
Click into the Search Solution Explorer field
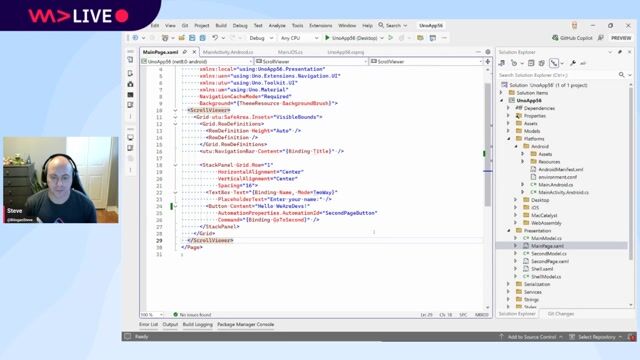[x=557, y=75]
